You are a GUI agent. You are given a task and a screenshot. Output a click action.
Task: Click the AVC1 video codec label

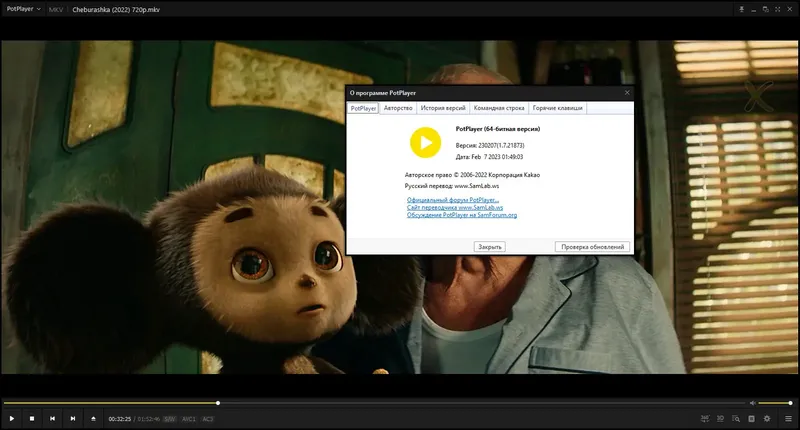click(x=189, y=419)
